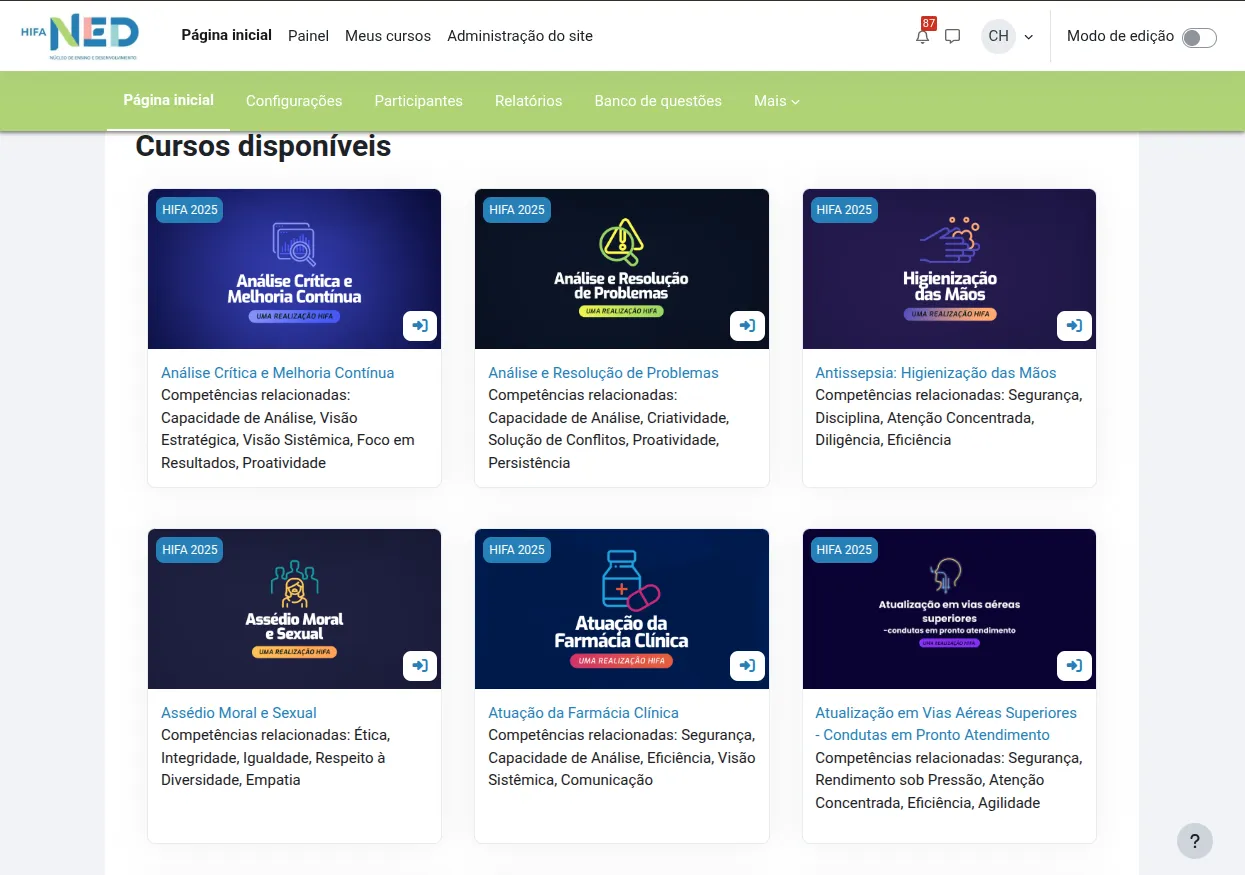Open the Configurações tab

[294, 101]
